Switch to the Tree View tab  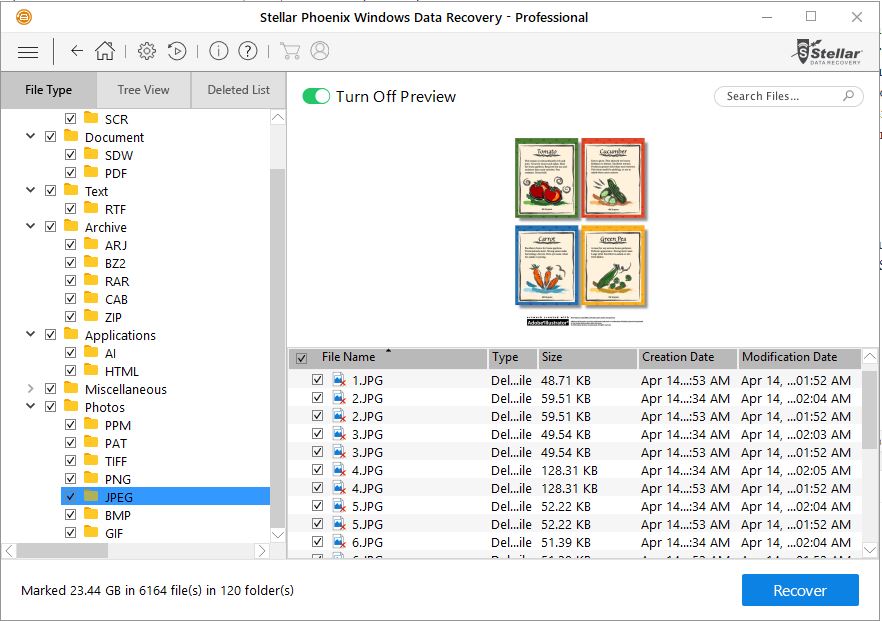coord(143,90)
